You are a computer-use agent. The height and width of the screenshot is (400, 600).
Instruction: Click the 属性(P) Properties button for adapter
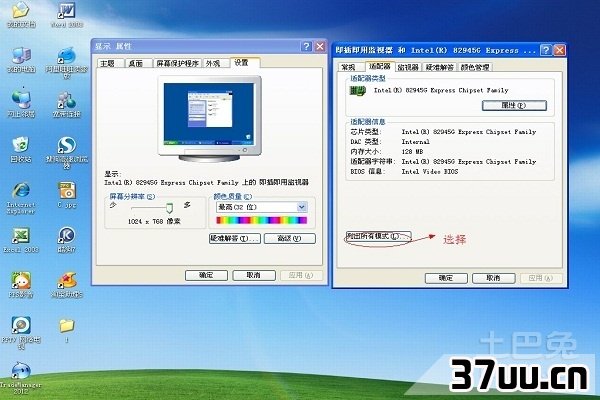pos(514,105)
